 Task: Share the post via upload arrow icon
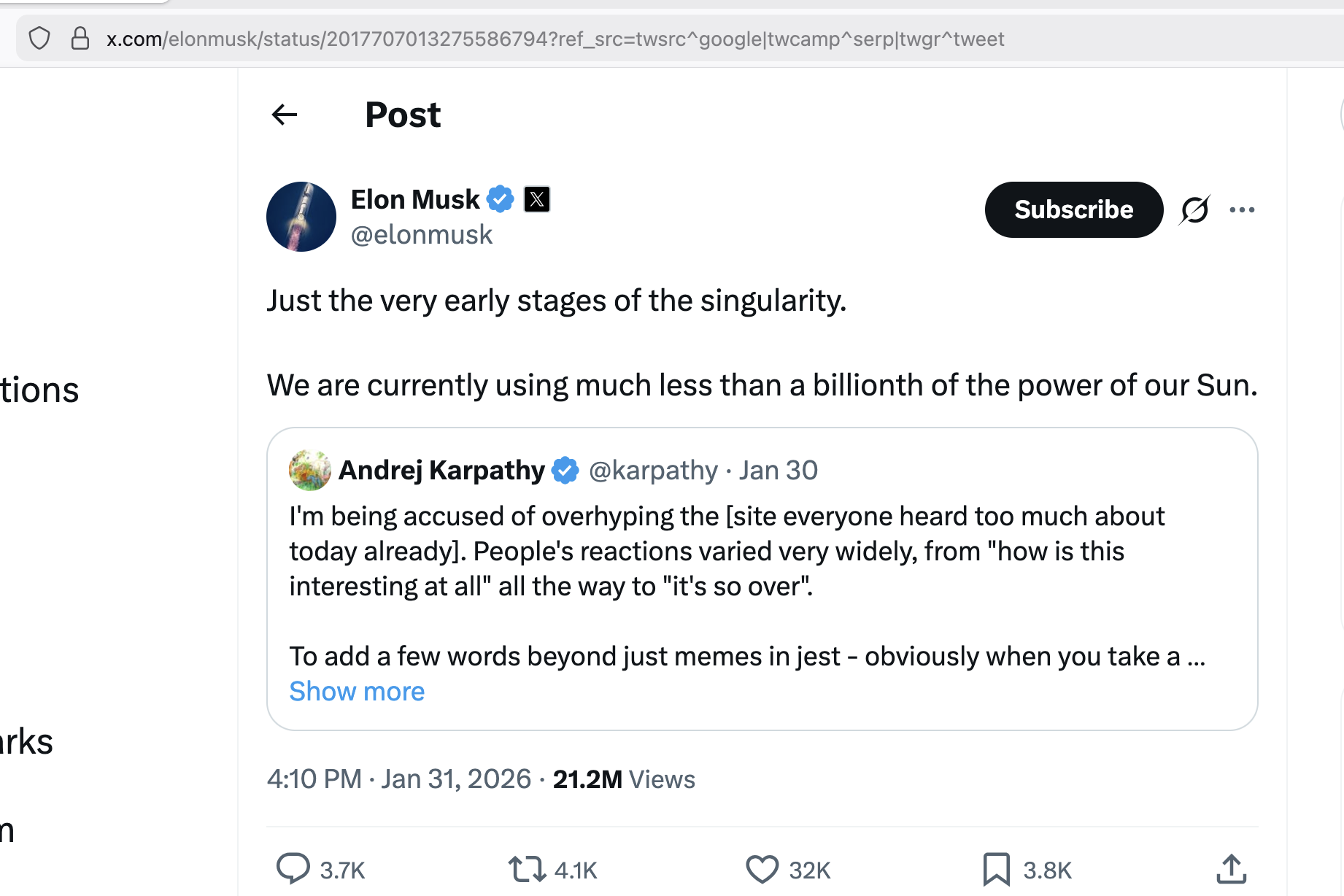pyautogui.click(x=1231, y=868)
